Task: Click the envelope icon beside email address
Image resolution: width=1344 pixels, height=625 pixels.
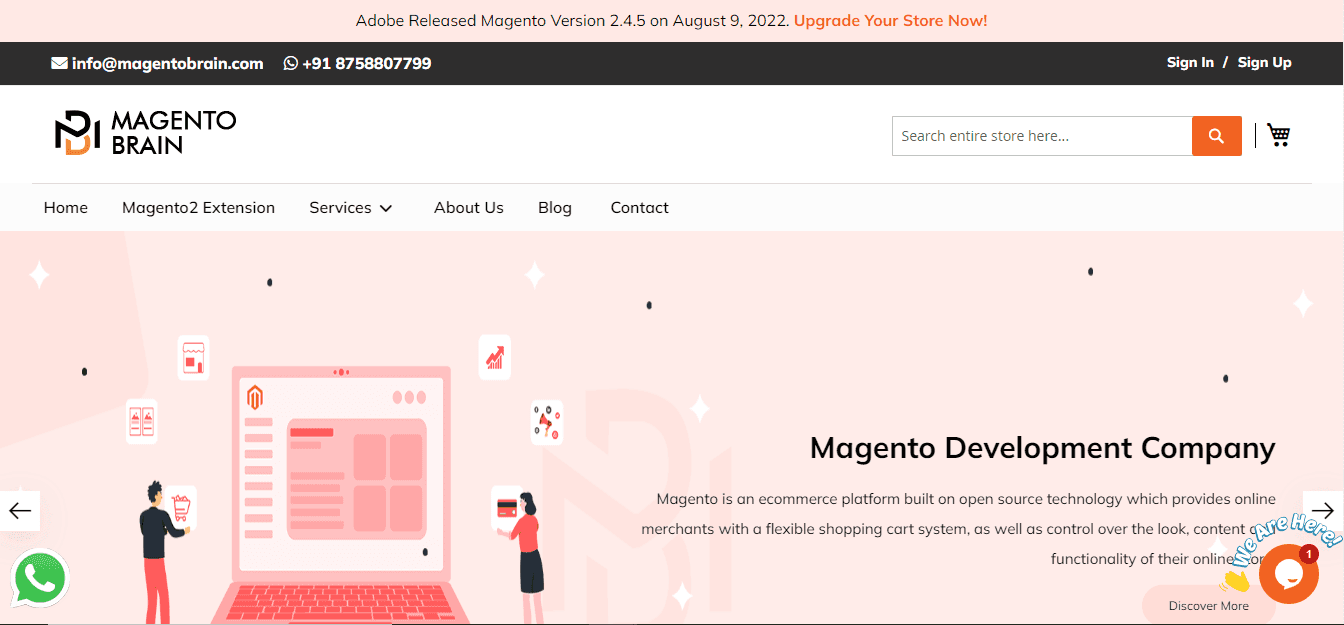Action: pyautogui.click(x=59, y=63)
